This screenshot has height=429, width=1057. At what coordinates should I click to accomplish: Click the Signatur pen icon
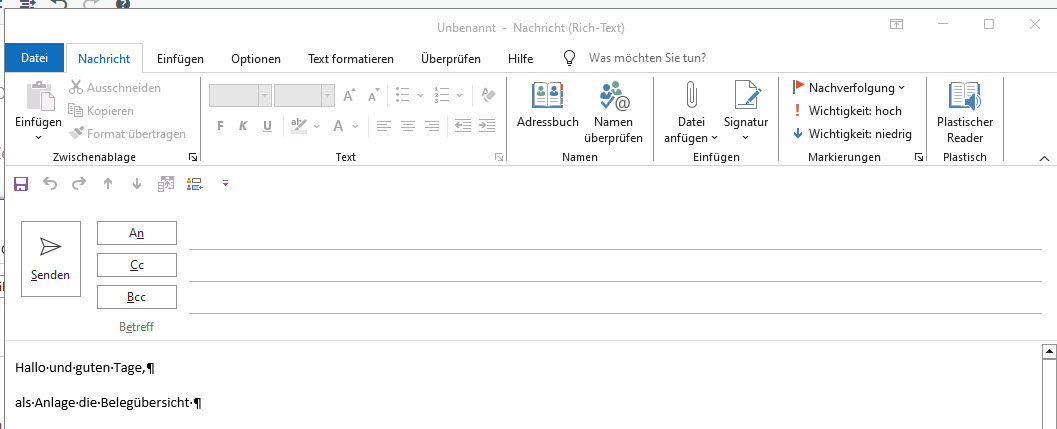746,95
